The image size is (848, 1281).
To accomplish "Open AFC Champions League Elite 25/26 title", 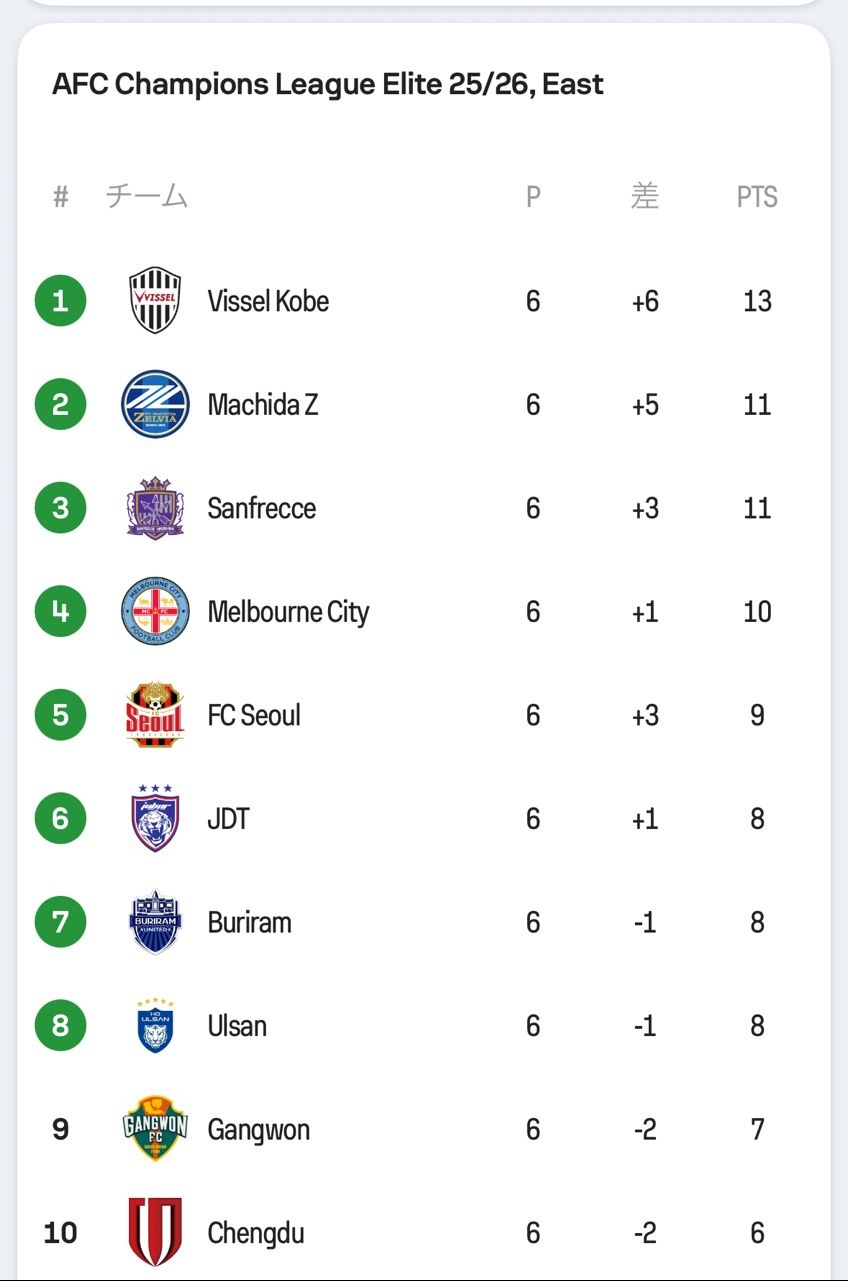I will click(327, 84).
